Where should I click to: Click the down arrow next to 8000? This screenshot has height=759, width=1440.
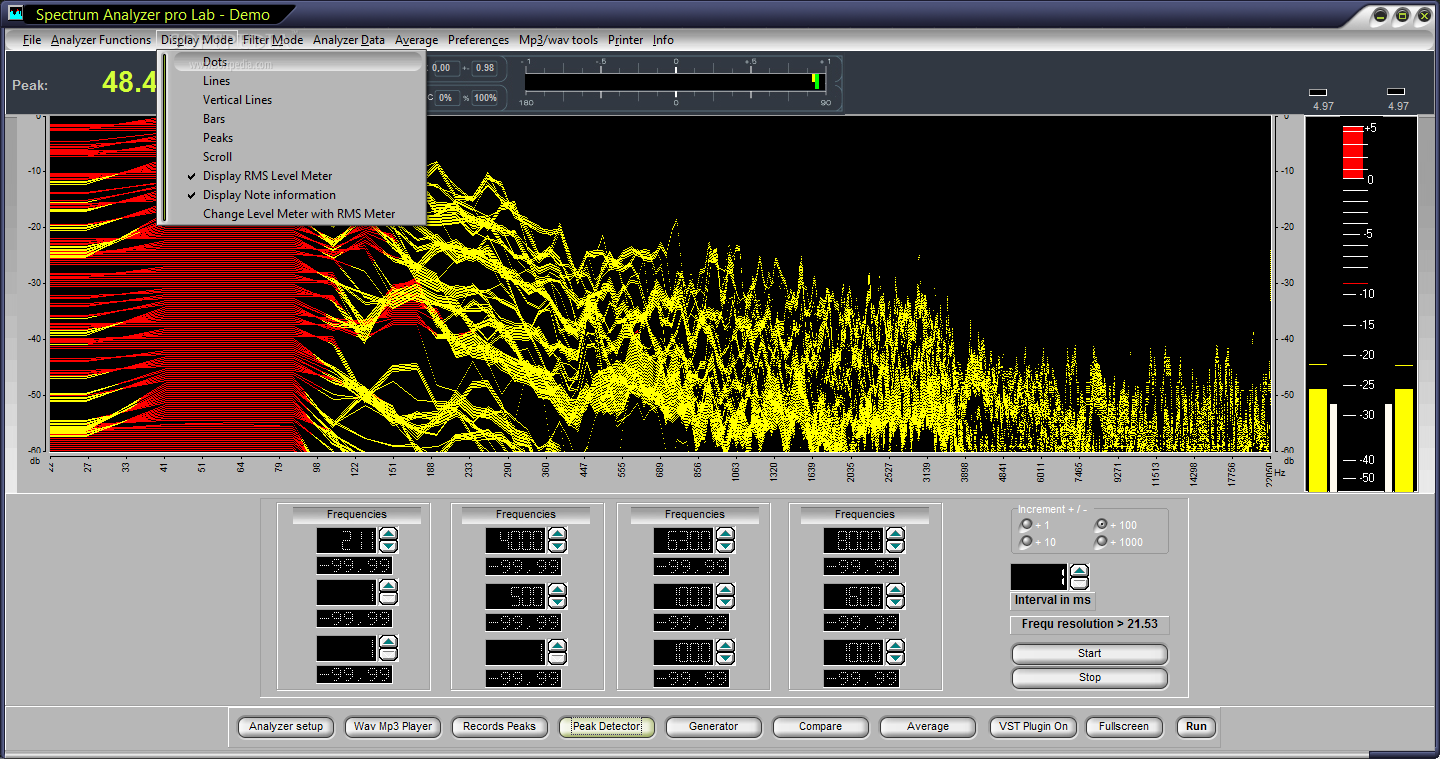895,547
